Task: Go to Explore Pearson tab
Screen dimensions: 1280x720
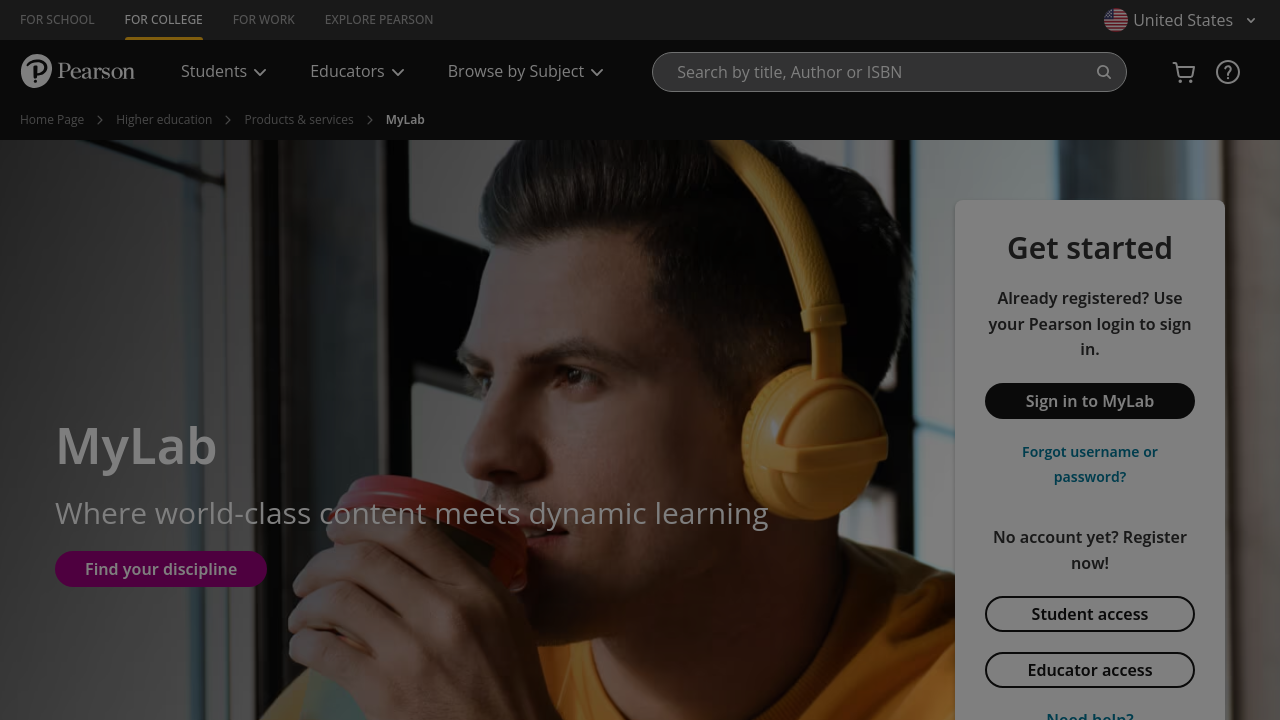Action: [379, 20]
